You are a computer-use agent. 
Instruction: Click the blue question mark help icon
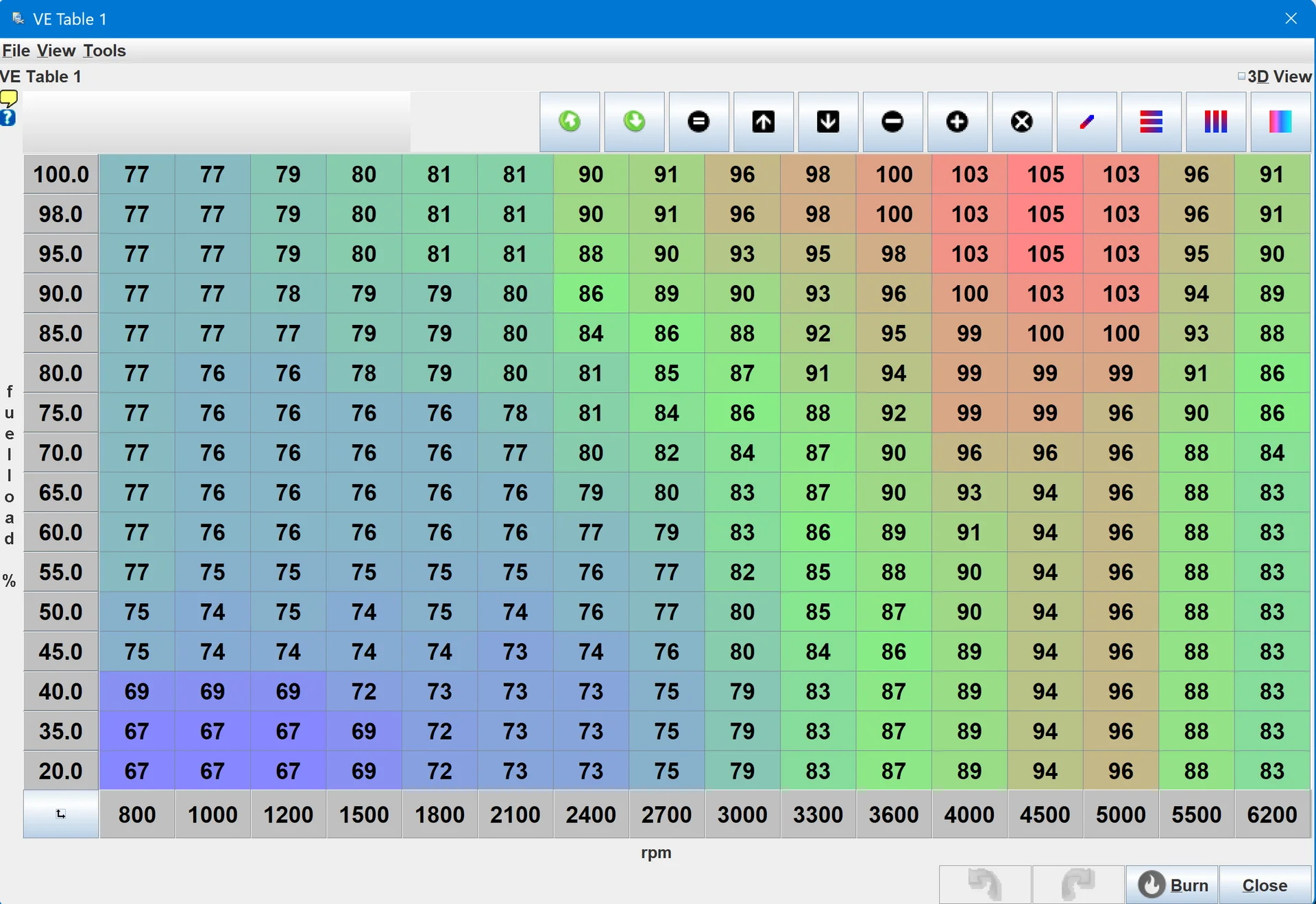click(x=8, y=118)
